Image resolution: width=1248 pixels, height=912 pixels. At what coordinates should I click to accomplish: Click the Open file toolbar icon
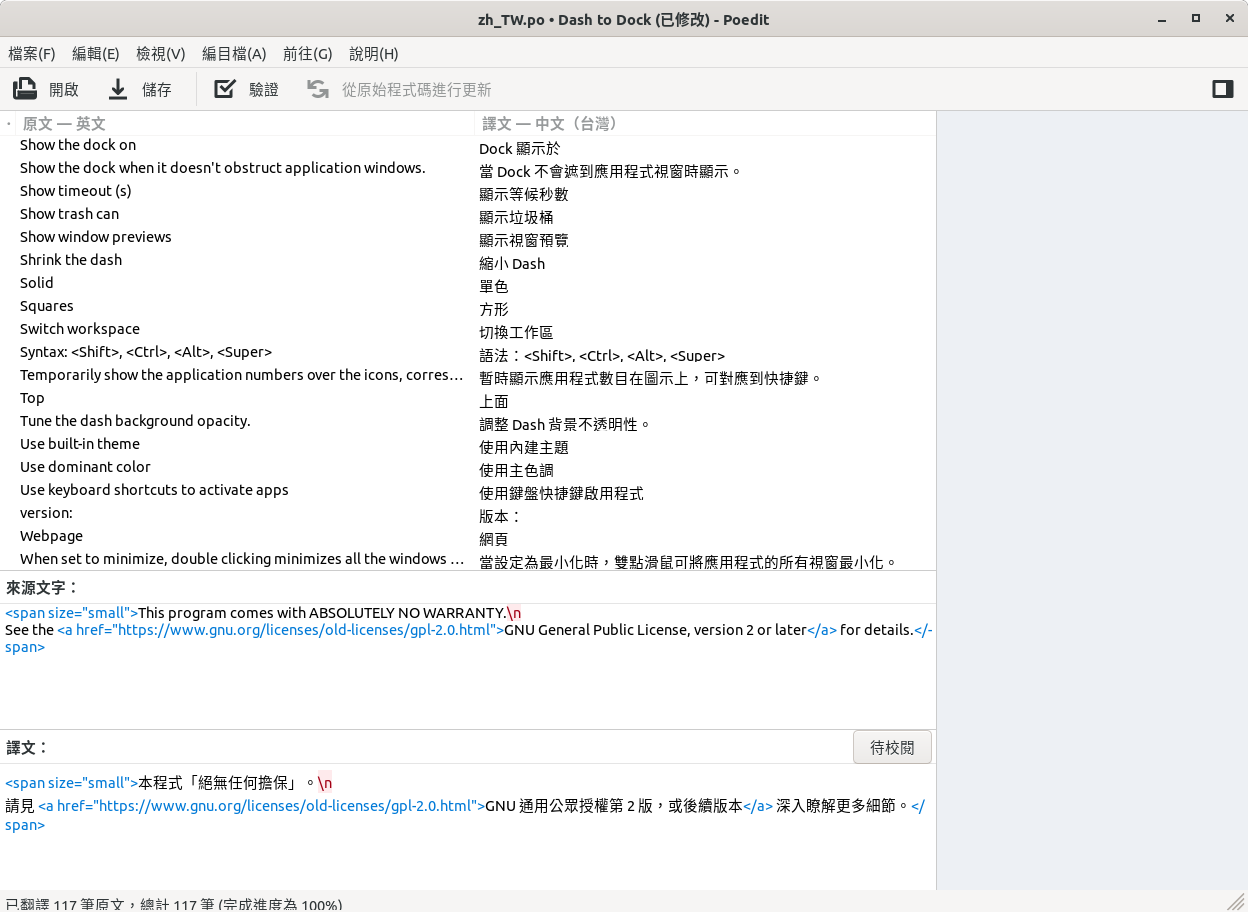(x=25, y=89)
